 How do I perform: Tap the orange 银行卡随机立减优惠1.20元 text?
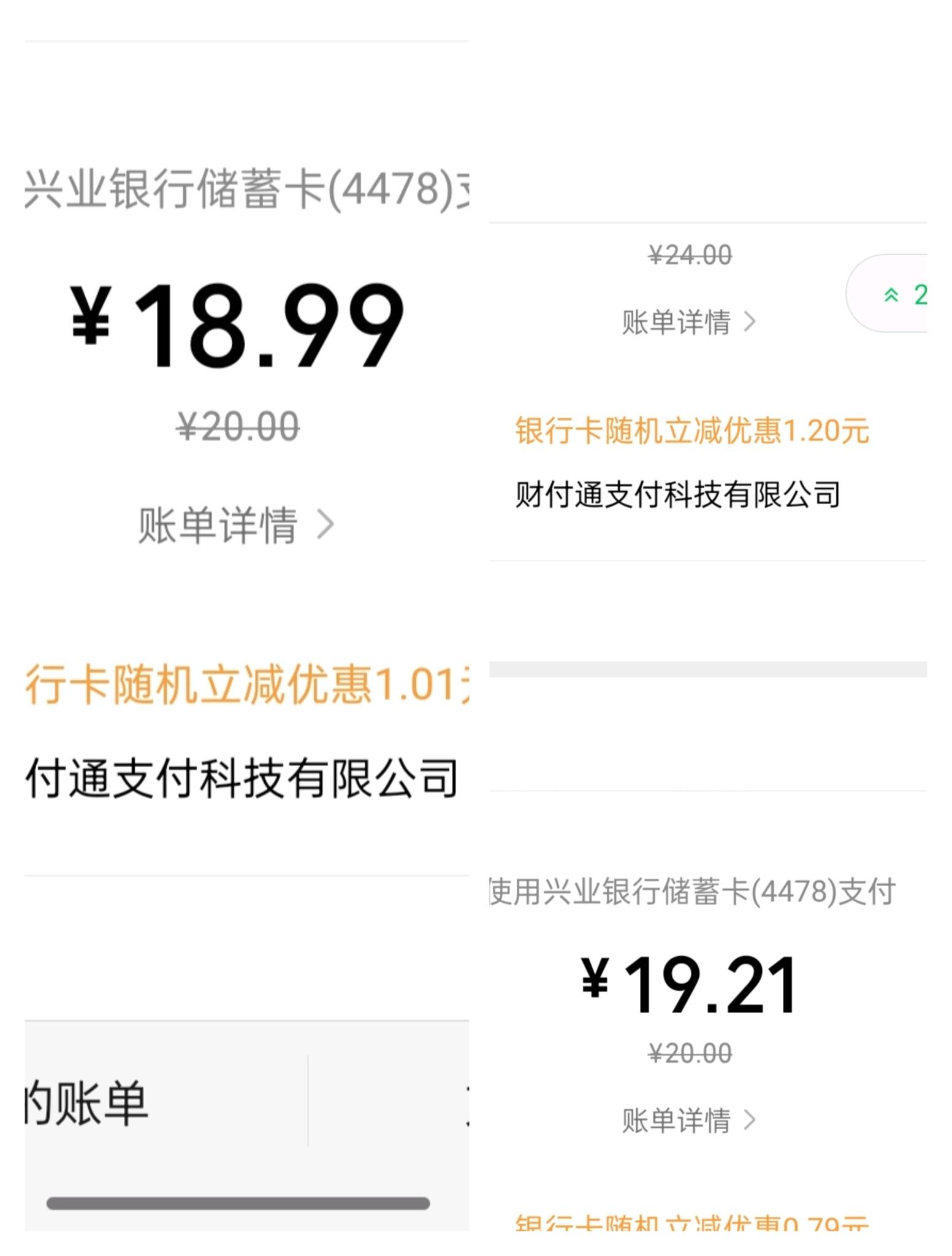(692, 431)
